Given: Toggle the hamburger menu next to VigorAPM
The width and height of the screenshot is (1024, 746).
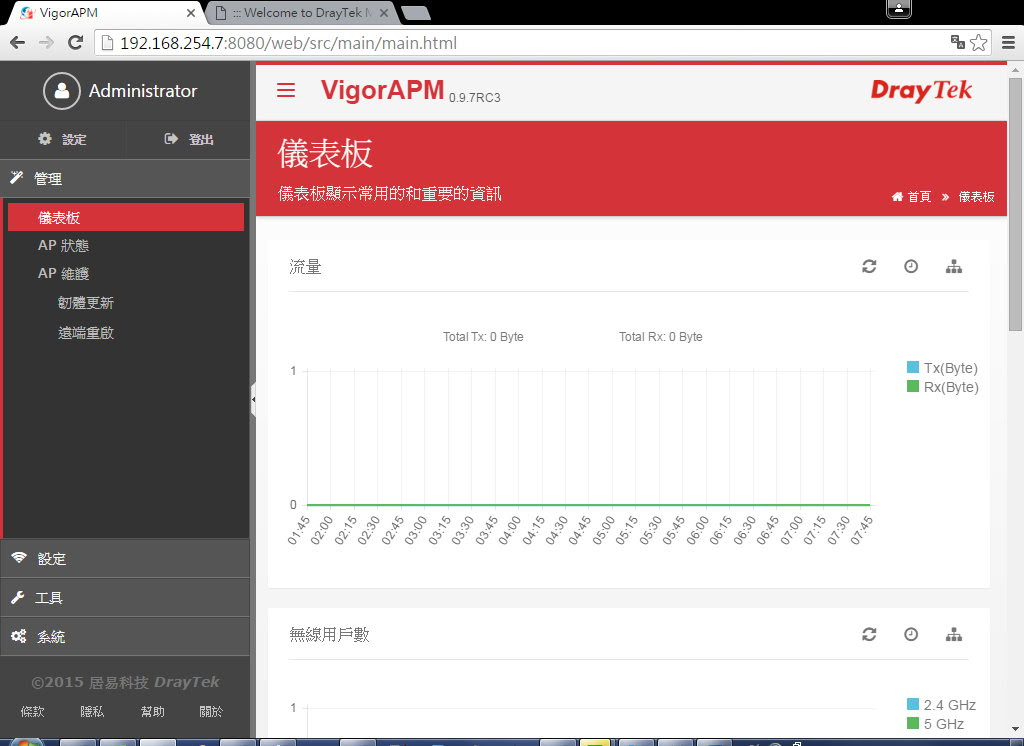Looking at the screenshot, I should pos(286,90).
